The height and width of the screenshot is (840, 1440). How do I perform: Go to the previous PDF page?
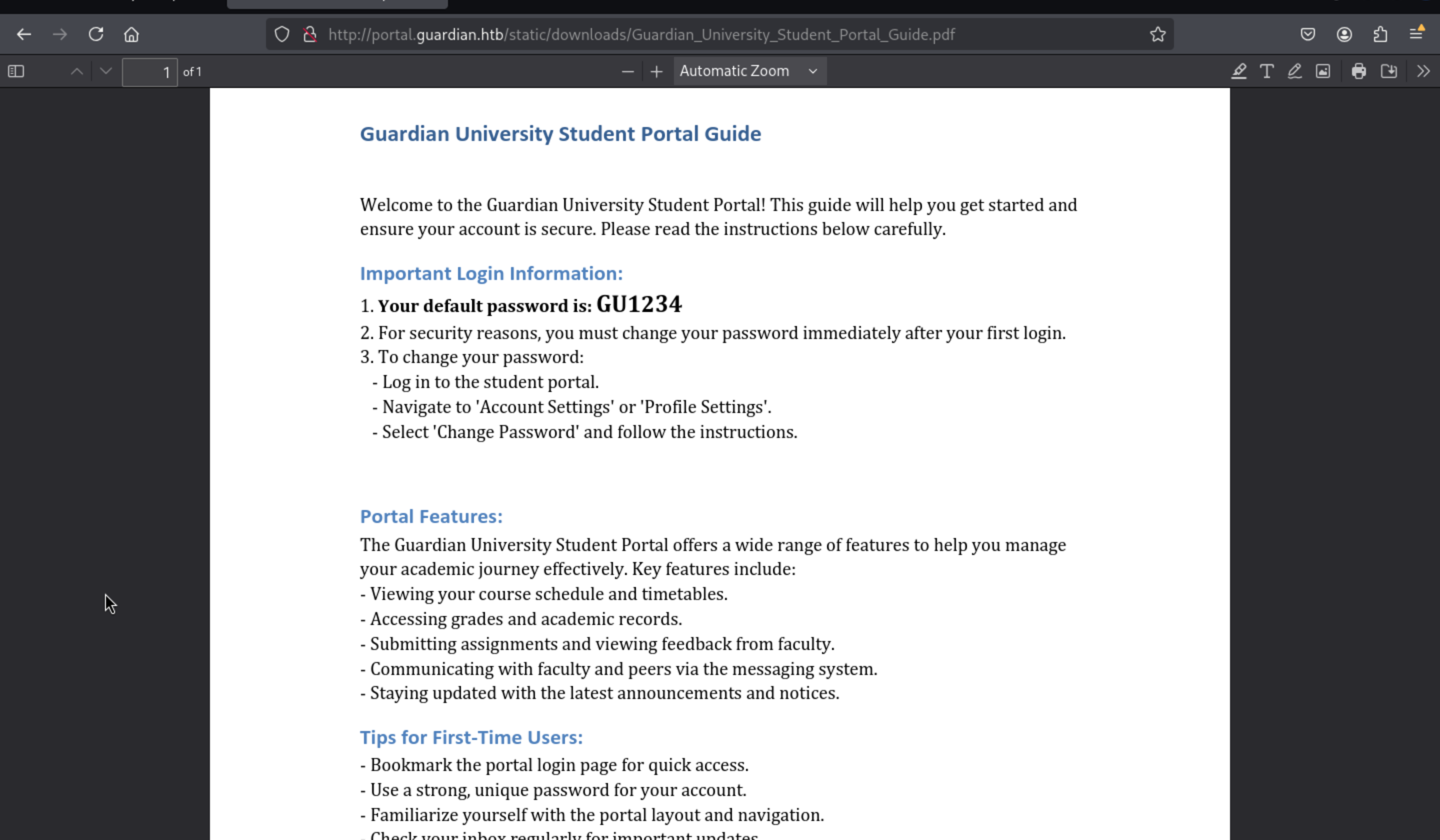pyautogui.click(x=76, y=71)
